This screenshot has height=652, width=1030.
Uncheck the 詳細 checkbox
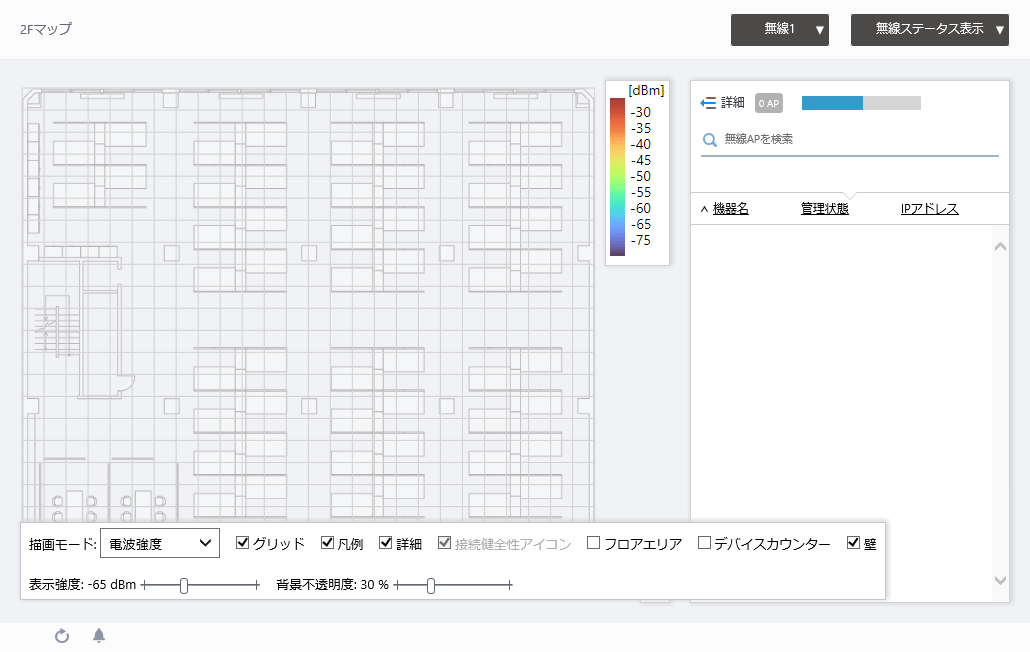coord(386,542)
